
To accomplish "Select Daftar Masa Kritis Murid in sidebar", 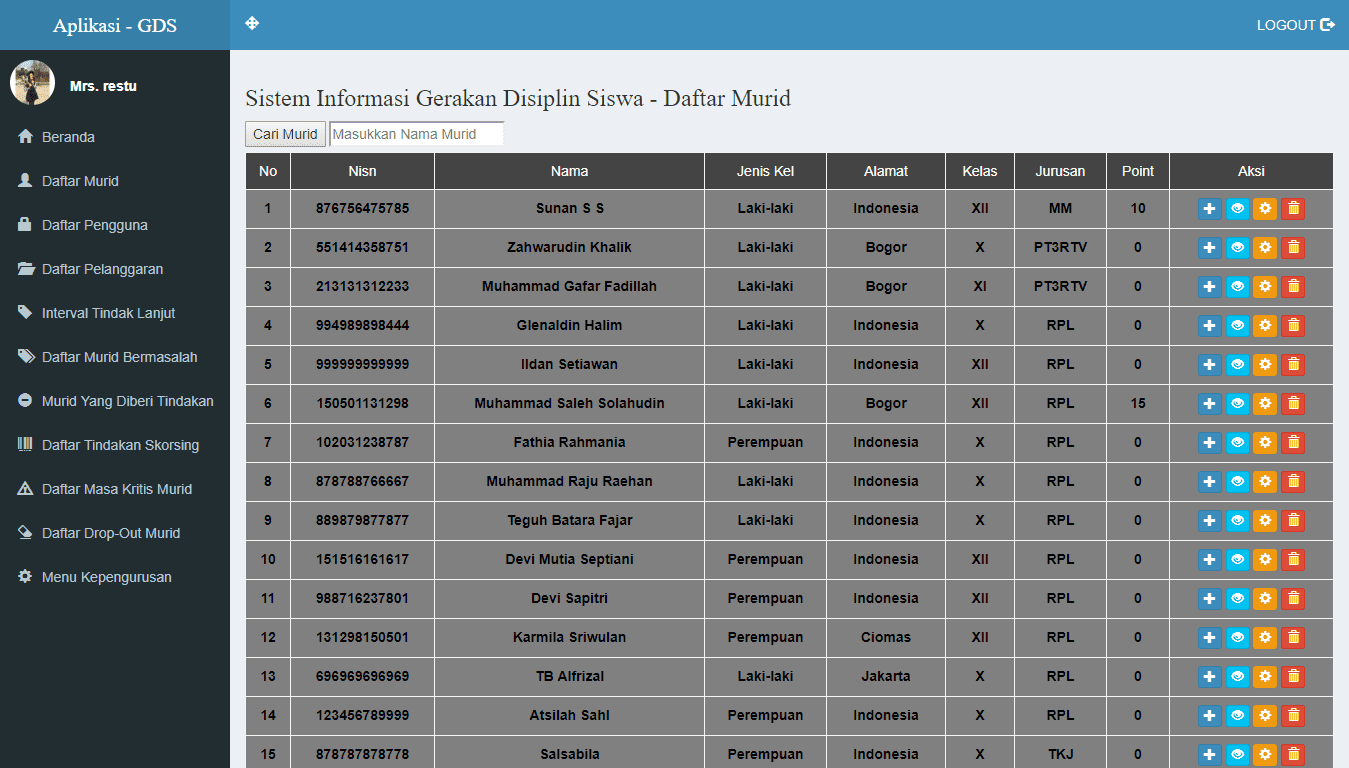I will (x=116, y=489).
